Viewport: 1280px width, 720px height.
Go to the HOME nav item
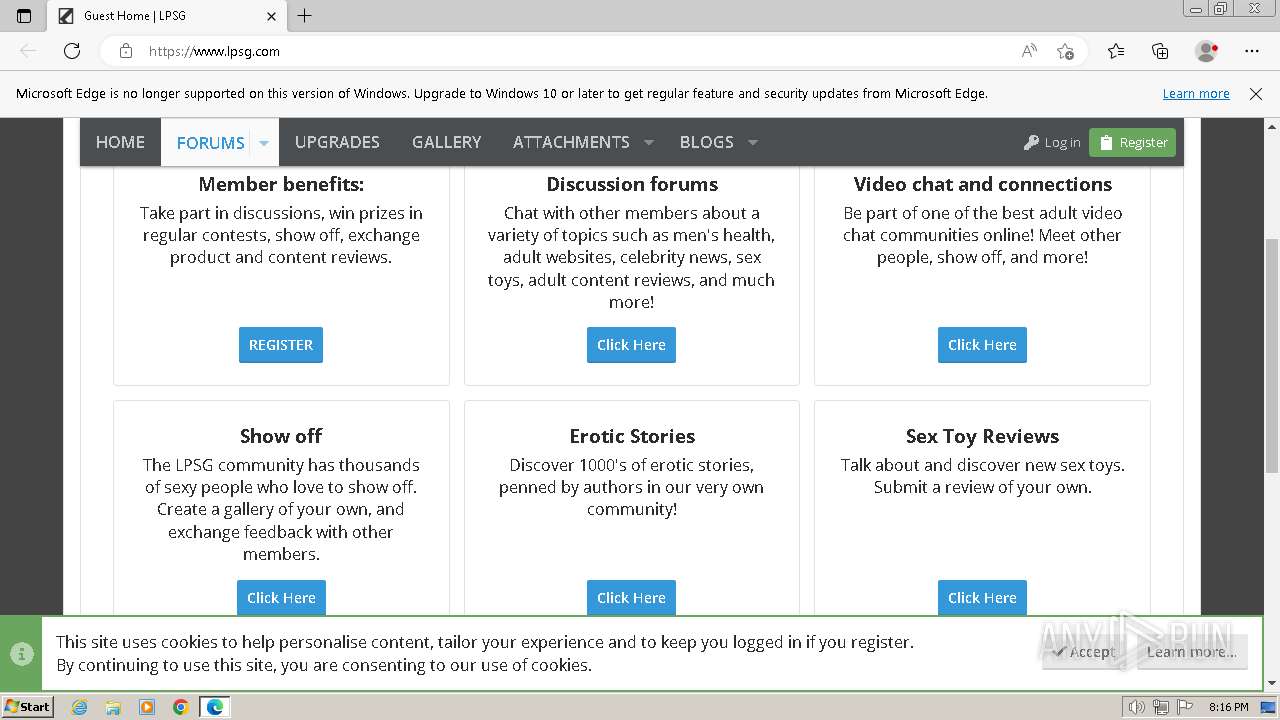[x=120, y=142]
